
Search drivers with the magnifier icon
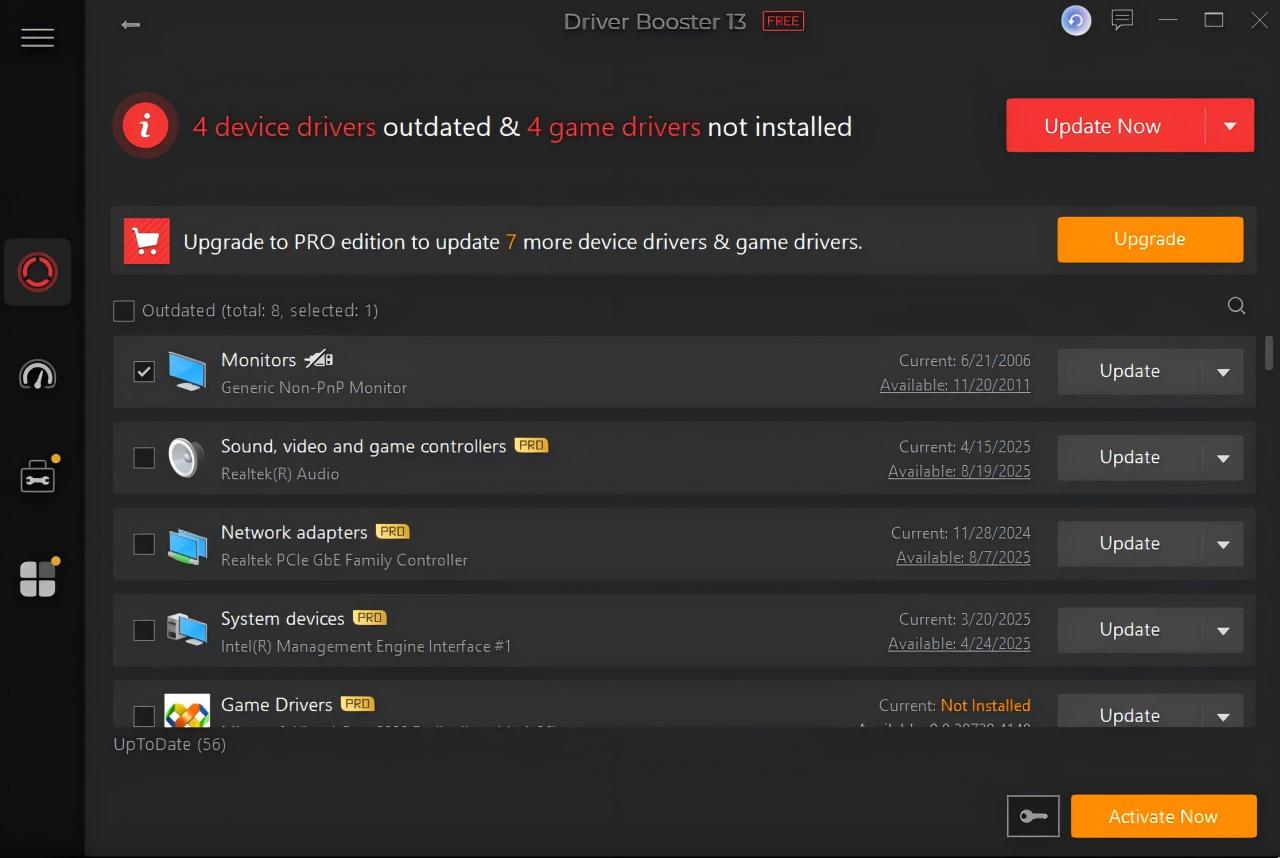1237,306
